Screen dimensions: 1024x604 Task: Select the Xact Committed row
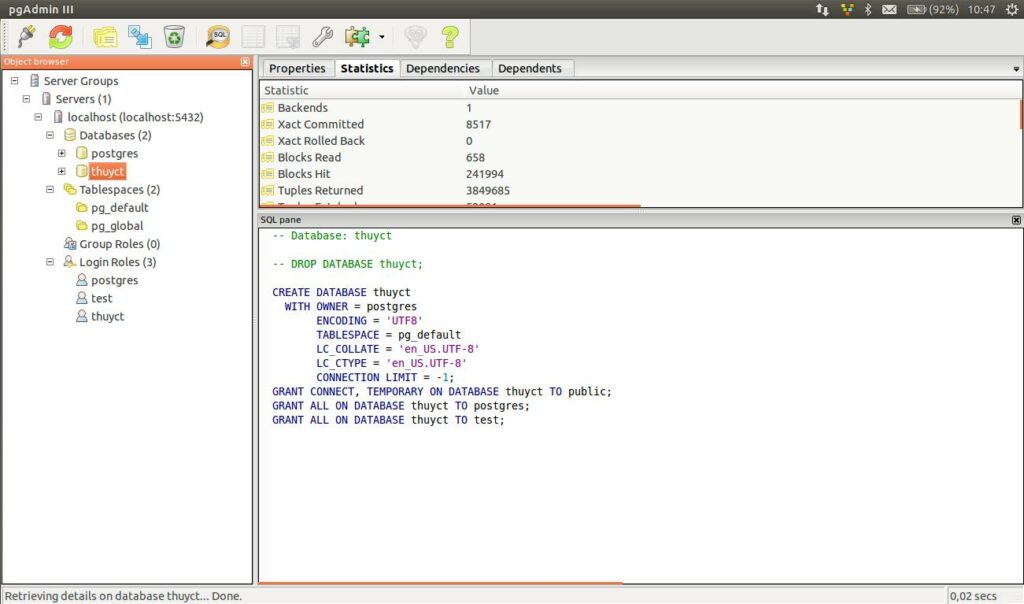[x=640, y=124]
